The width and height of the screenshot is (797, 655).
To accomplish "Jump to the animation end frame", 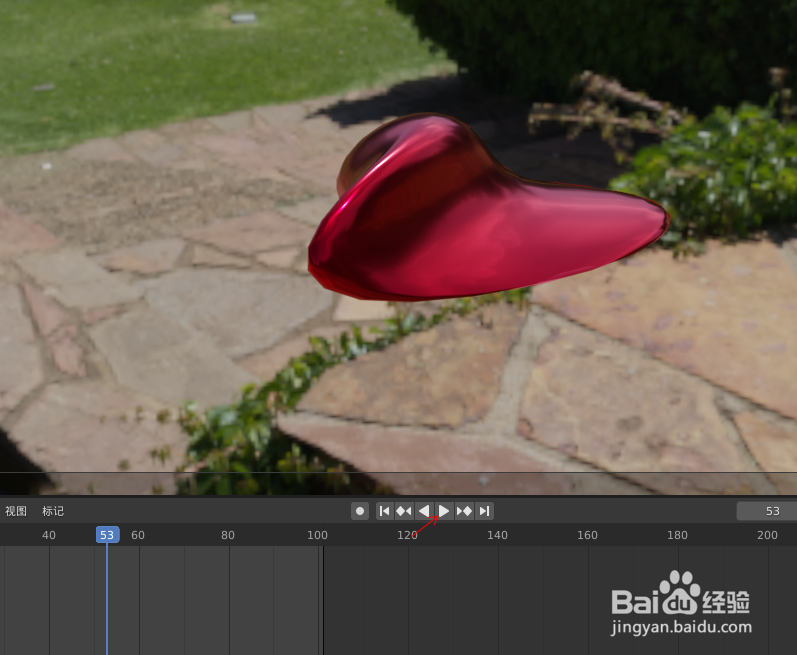I will (x=484, y=511).
